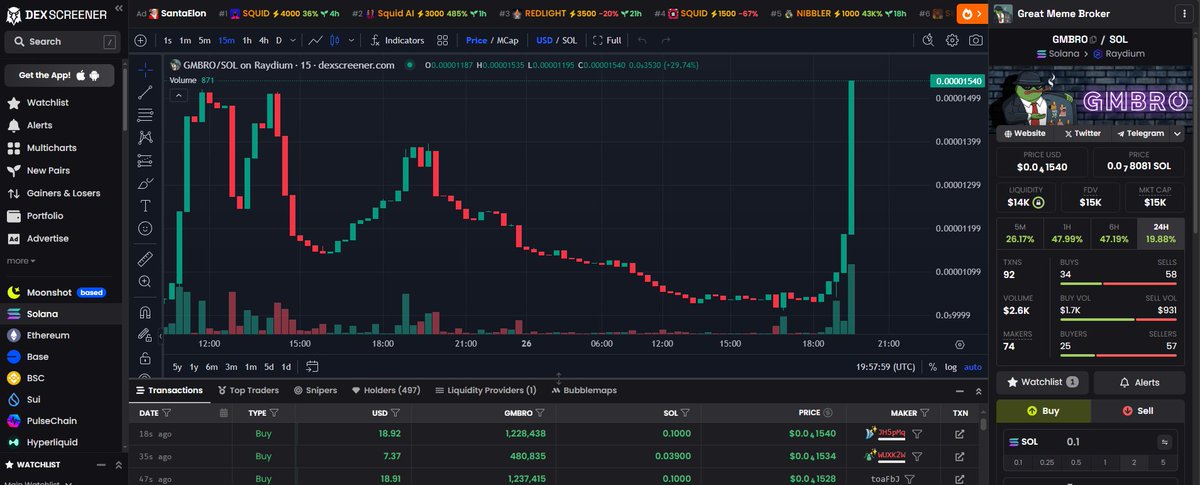This screenshot has height=485, width=1200.
Task: Select the candlestick chart style icon
Action: pyautogui.click(x=336, y=40)
